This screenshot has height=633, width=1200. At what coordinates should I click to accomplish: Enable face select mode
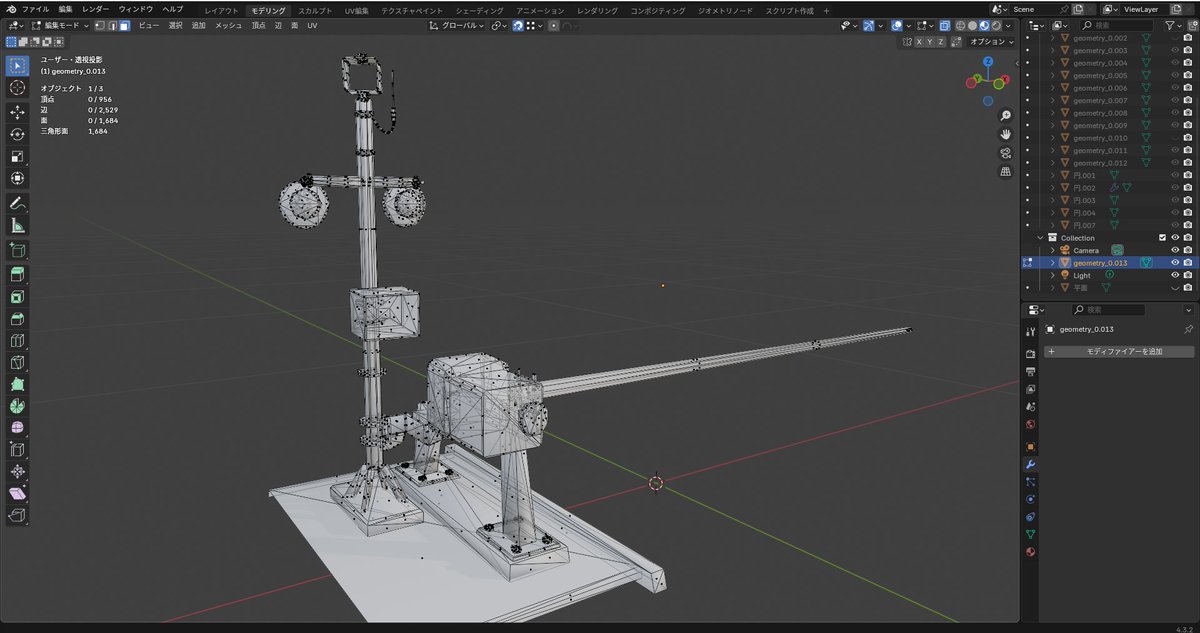(124, 25)
